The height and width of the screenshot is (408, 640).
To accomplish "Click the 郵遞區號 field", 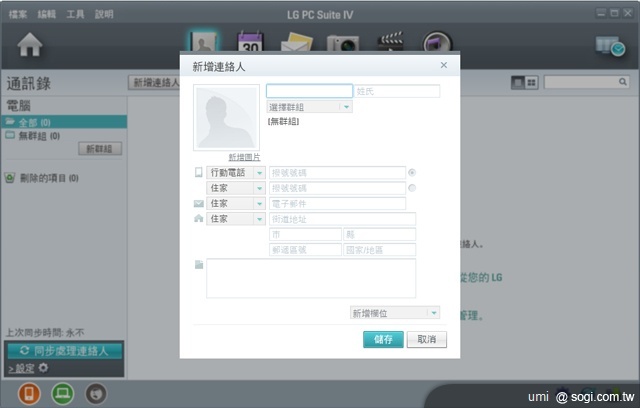I will point(305,250).
